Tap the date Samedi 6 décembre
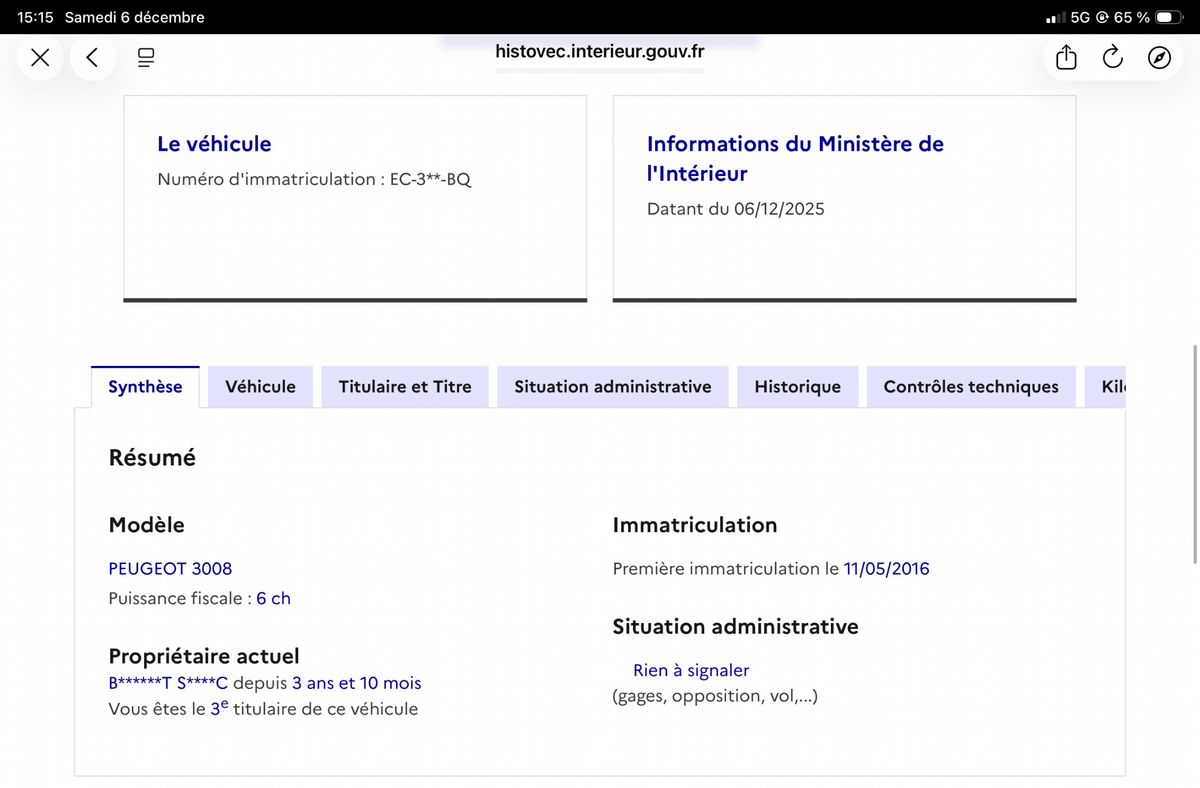The width and height of the screenshot is (1200, 788). [134, 17]
